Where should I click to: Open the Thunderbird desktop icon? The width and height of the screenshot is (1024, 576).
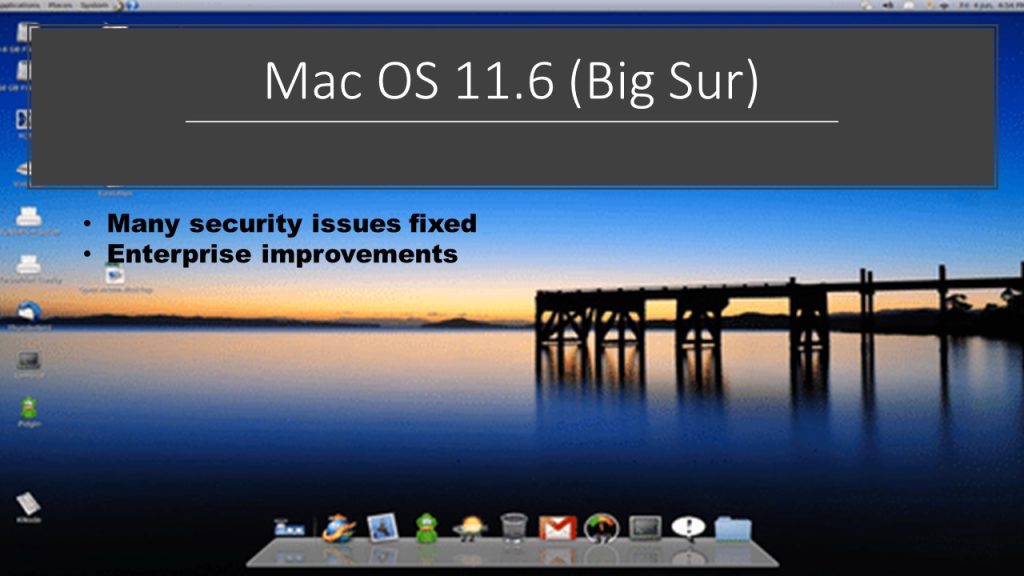[28, 312]
